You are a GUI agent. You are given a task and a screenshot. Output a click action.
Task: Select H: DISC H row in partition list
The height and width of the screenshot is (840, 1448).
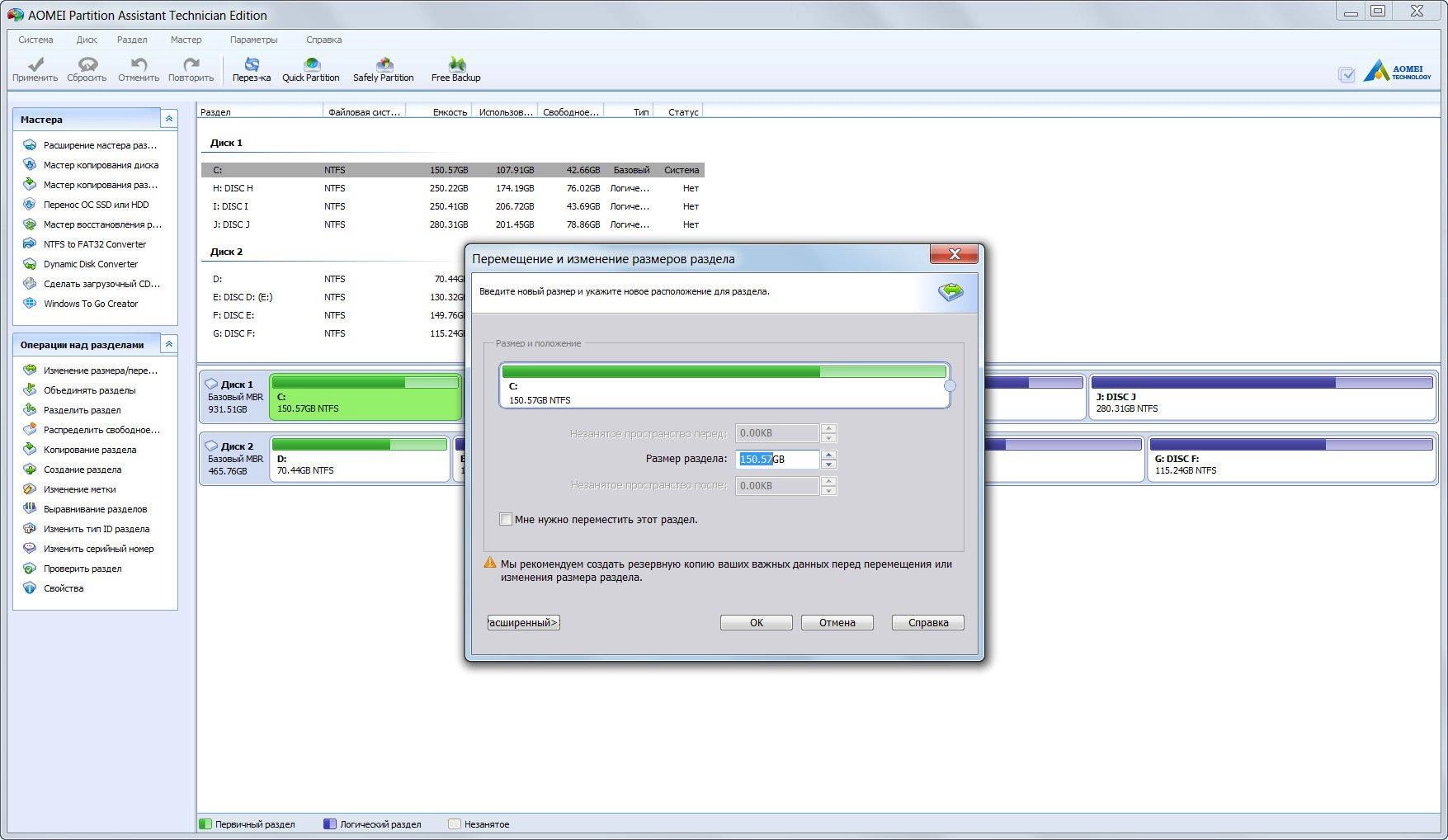pos(452,188)
